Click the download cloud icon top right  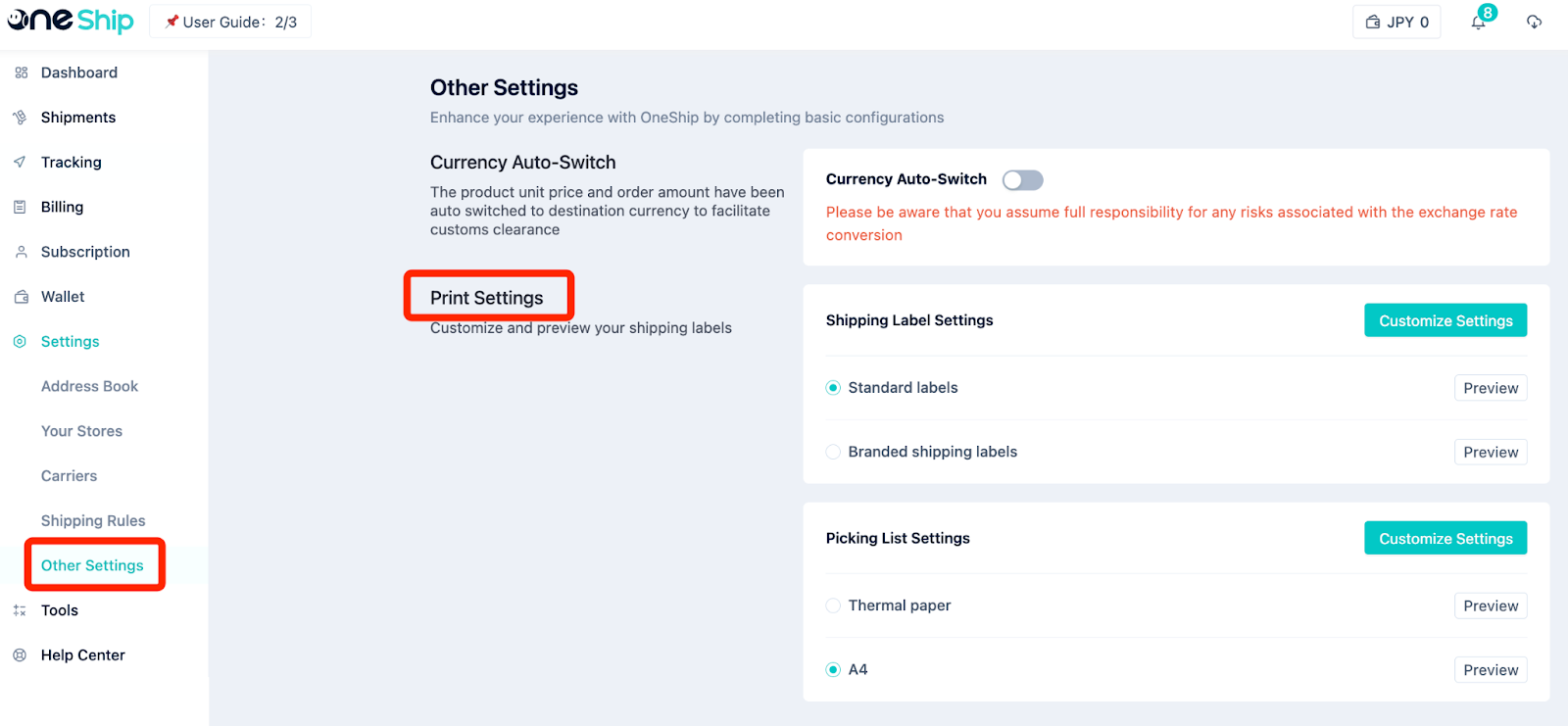(x=1534, y=22)
